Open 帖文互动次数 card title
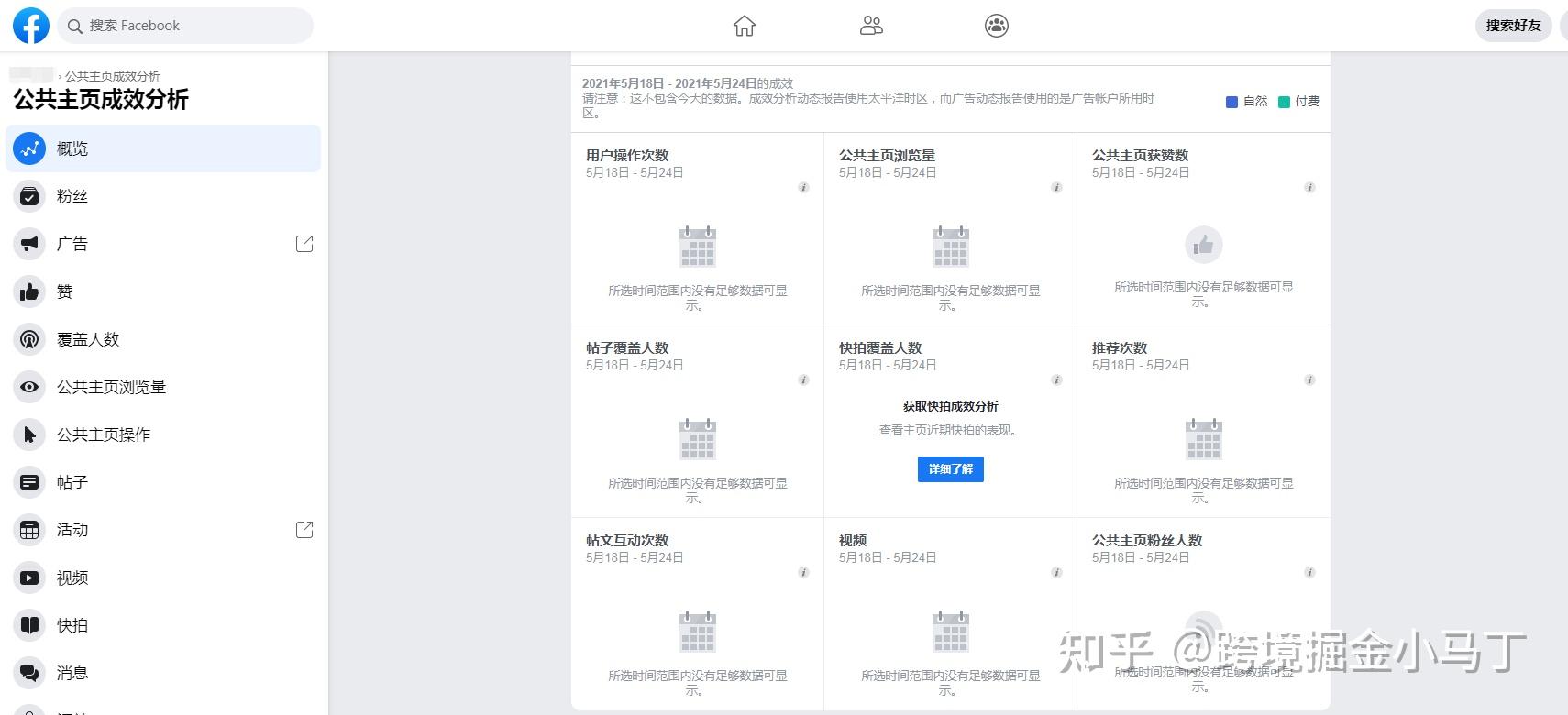Image resolution: width=1568 pixels, height=715 pixels. click(627, 541)
